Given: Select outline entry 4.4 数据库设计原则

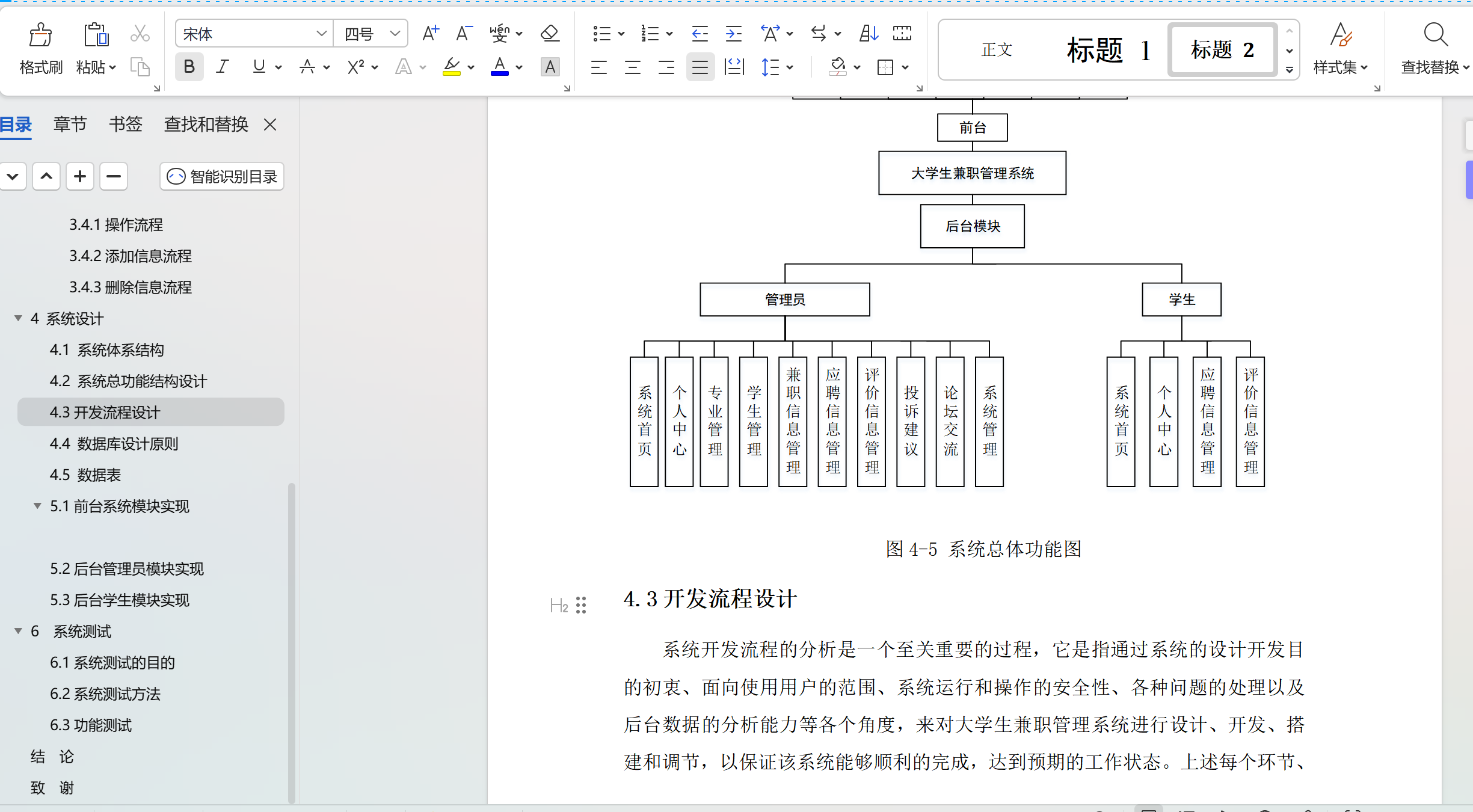Looking at the screenshot, I should [x=114, y=444].
